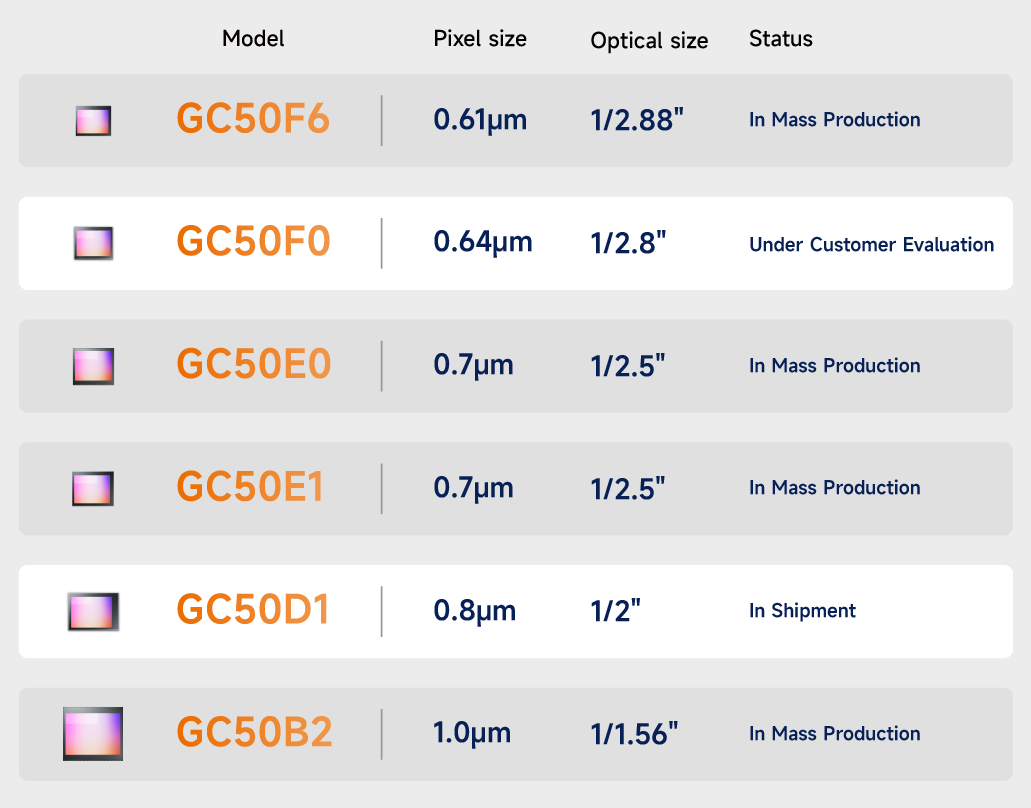Select the GC50E0 sensor chip image
This screenshot has width=1031, height=808.
[x=93, y=366]
